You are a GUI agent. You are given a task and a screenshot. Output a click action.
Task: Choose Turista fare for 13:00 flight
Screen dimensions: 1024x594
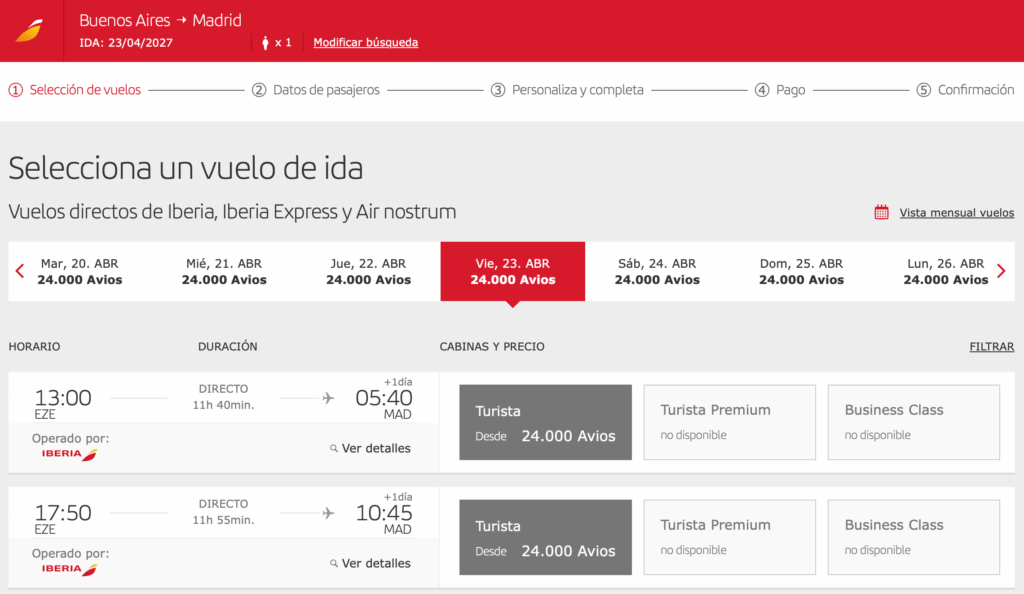click(545, 422)
